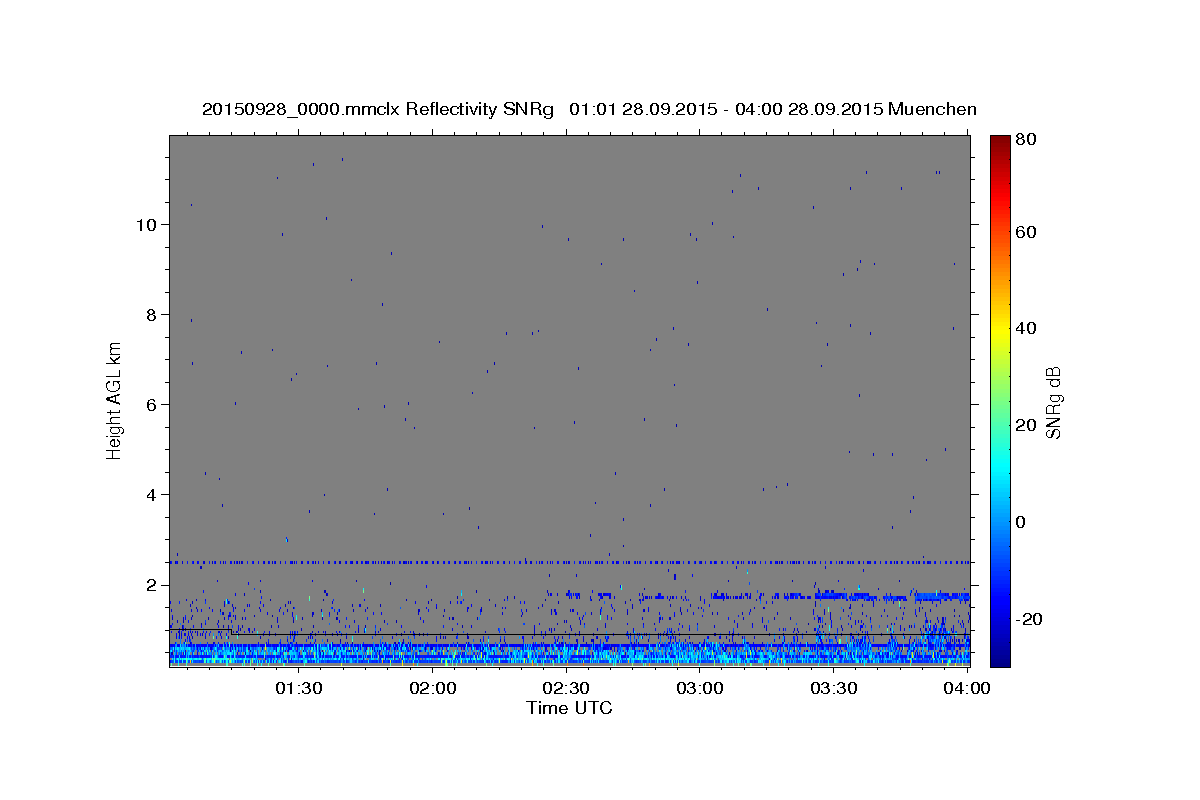Image resolution: width=1200 pixels, height=800 pixels.
Task: Click the 04:00 time tick label
Action: pyautogui.click(x=967, y=688)
